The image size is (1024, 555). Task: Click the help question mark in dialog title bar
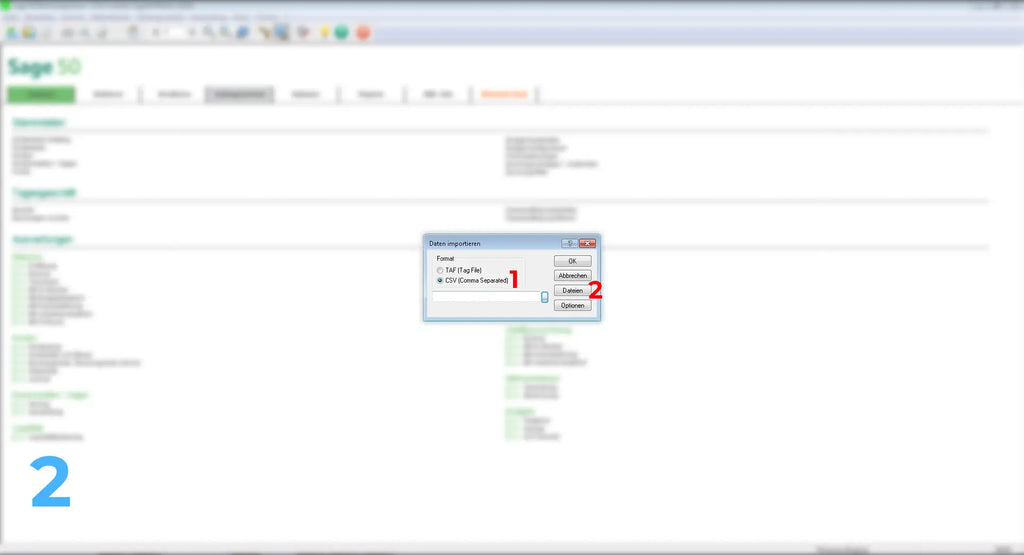[x=567, y=243]
